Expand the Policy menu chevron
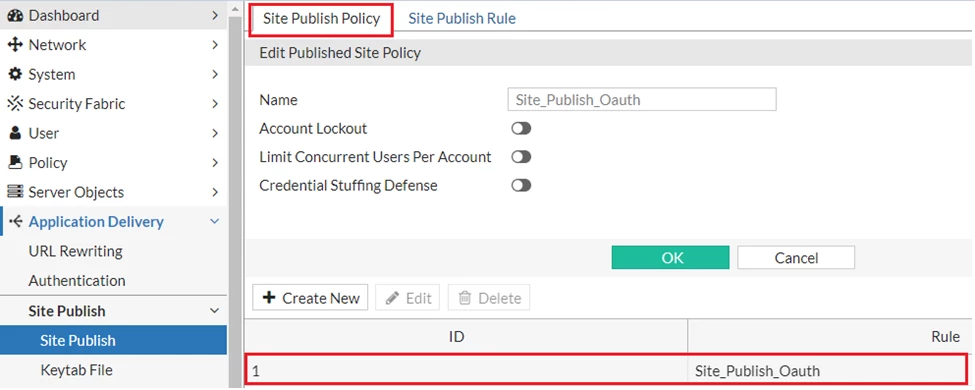975x390 pixels. pos(215,163)
